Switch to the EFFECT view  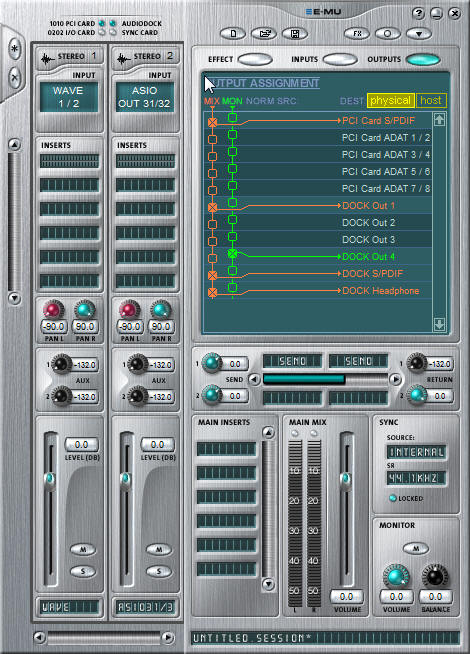click(255, 60)
